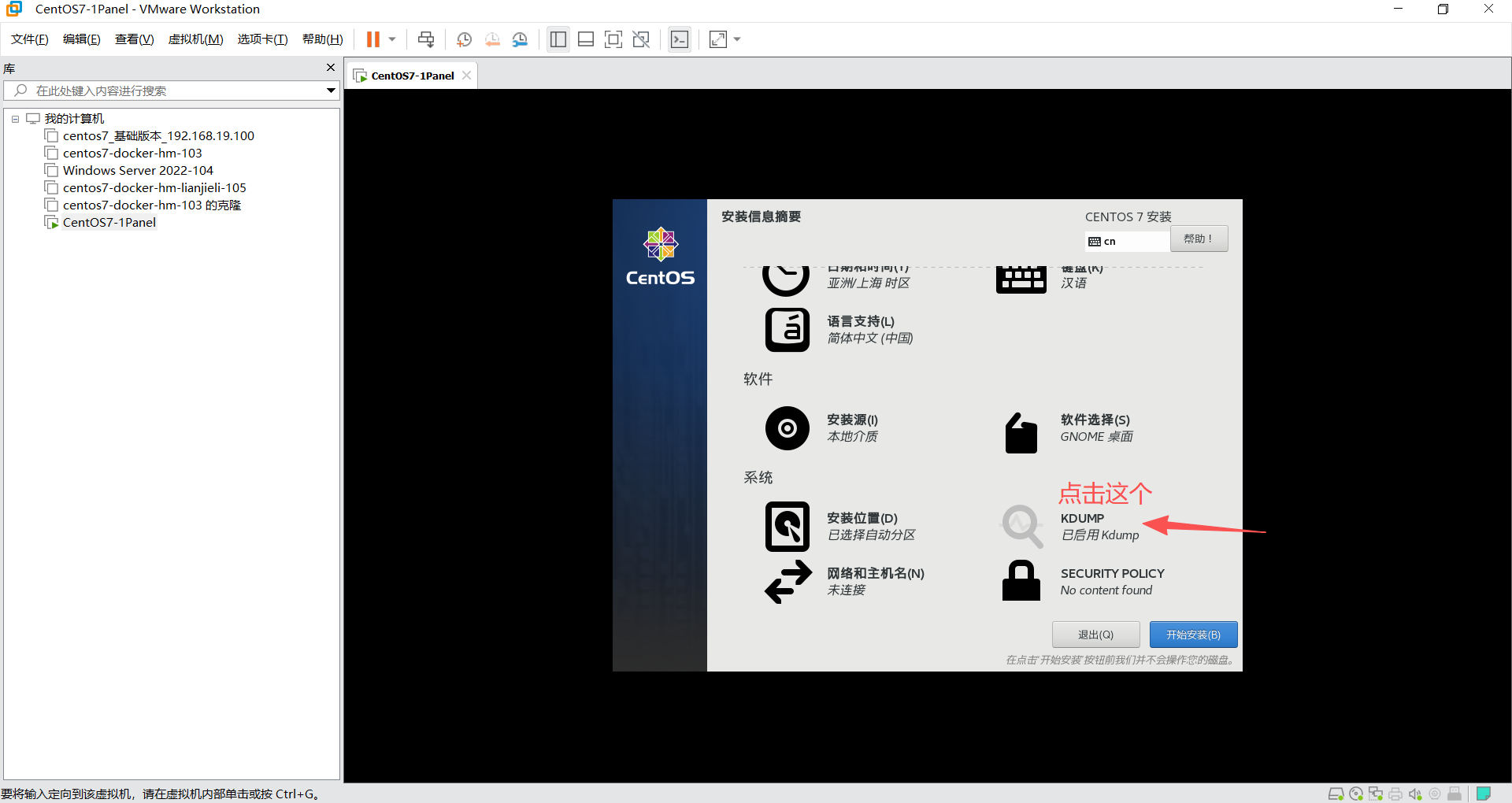
Task: Click the network adapter status icon
Action: pos(1376,794)
